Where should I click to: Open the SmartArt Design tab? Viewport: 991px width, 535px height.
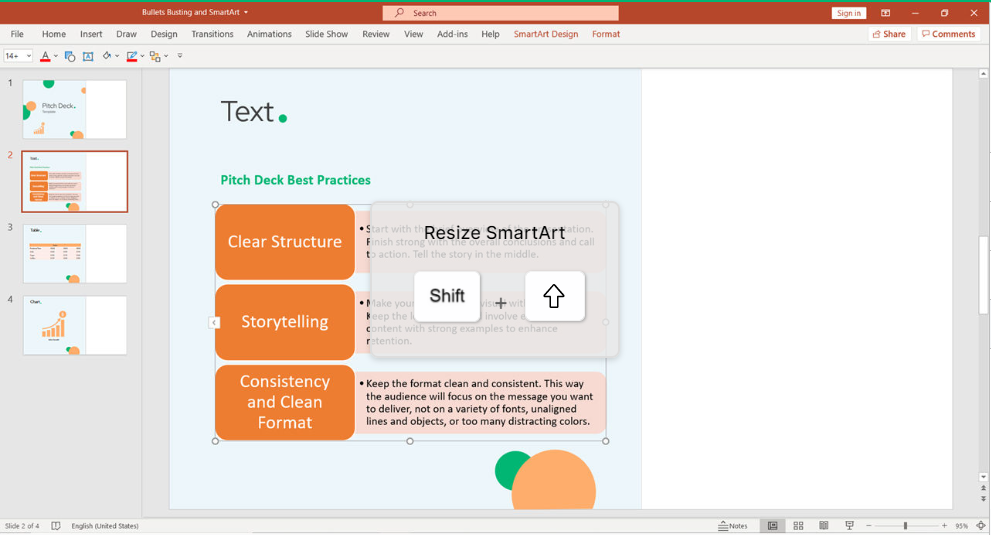(x=546, y=34)
